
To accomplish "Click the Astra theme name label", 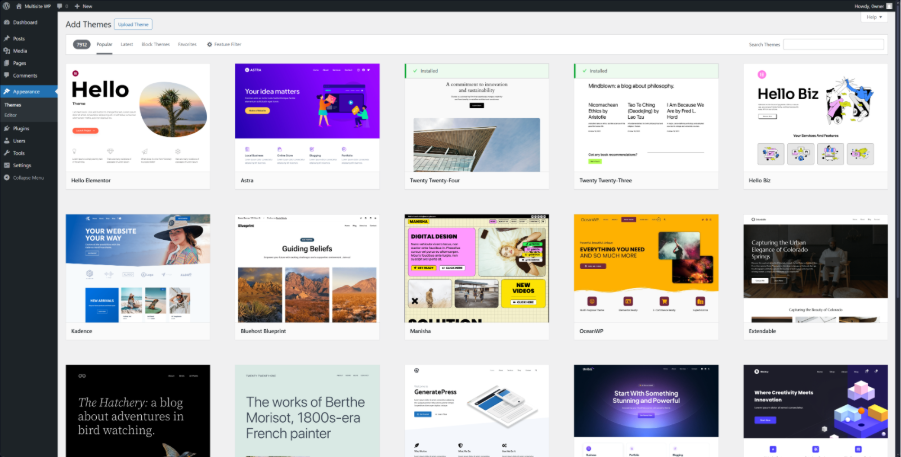I will click(247, 181).
